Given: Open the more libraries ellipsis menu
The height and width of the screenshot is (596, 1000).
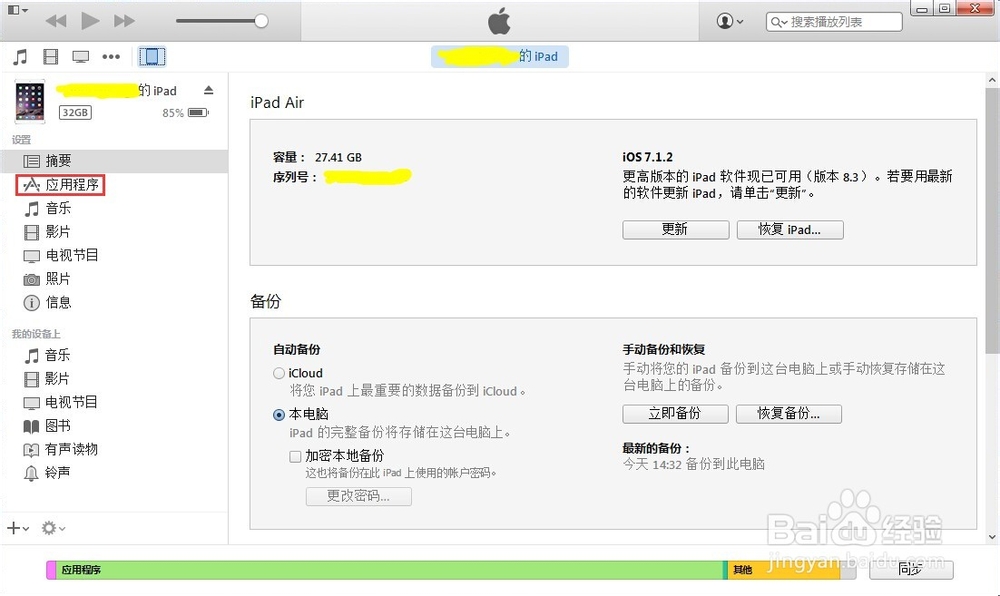Looking at the screenshot, I should pos(111,57).
